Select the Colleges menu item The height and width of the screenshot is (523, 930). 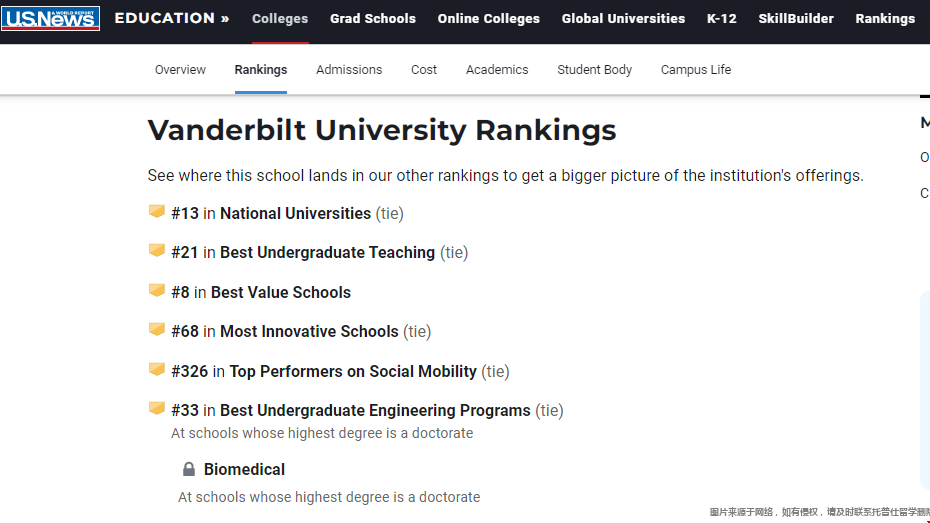pyautogui.click(x=280, y=19)
